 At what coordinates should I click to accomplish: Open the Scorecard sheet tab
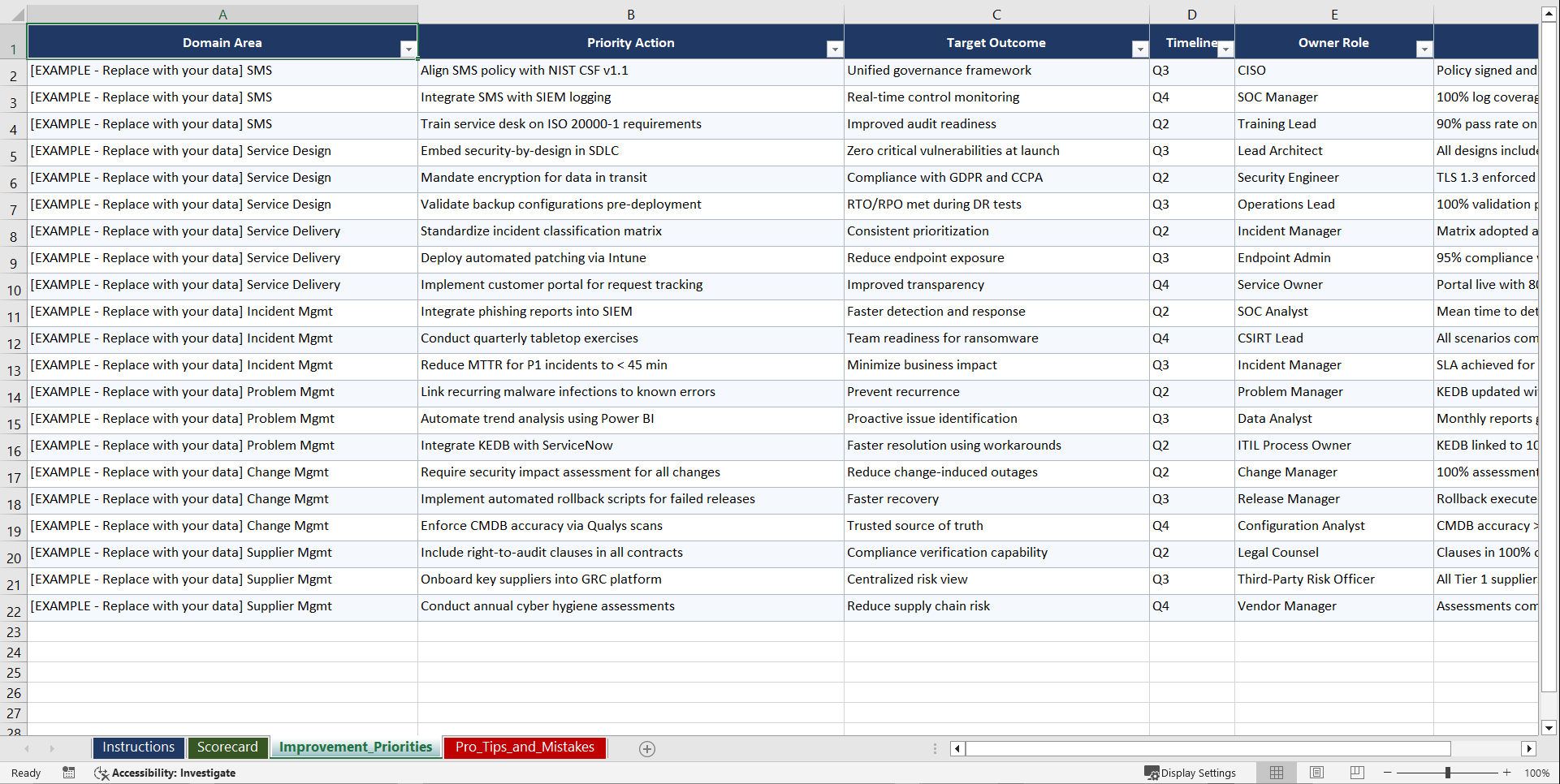click(x=227, y=747)
